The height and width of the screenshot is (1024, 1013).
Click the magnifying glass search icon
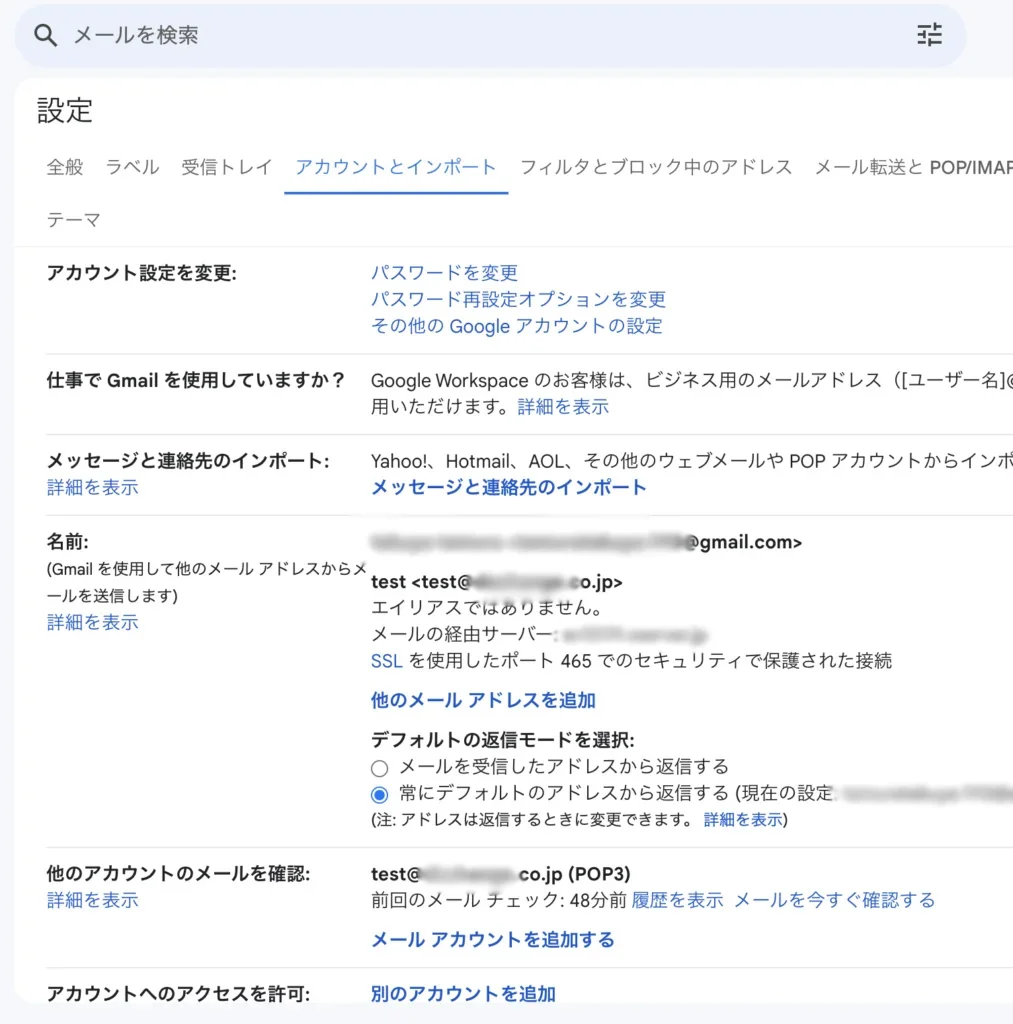[45, 36]
